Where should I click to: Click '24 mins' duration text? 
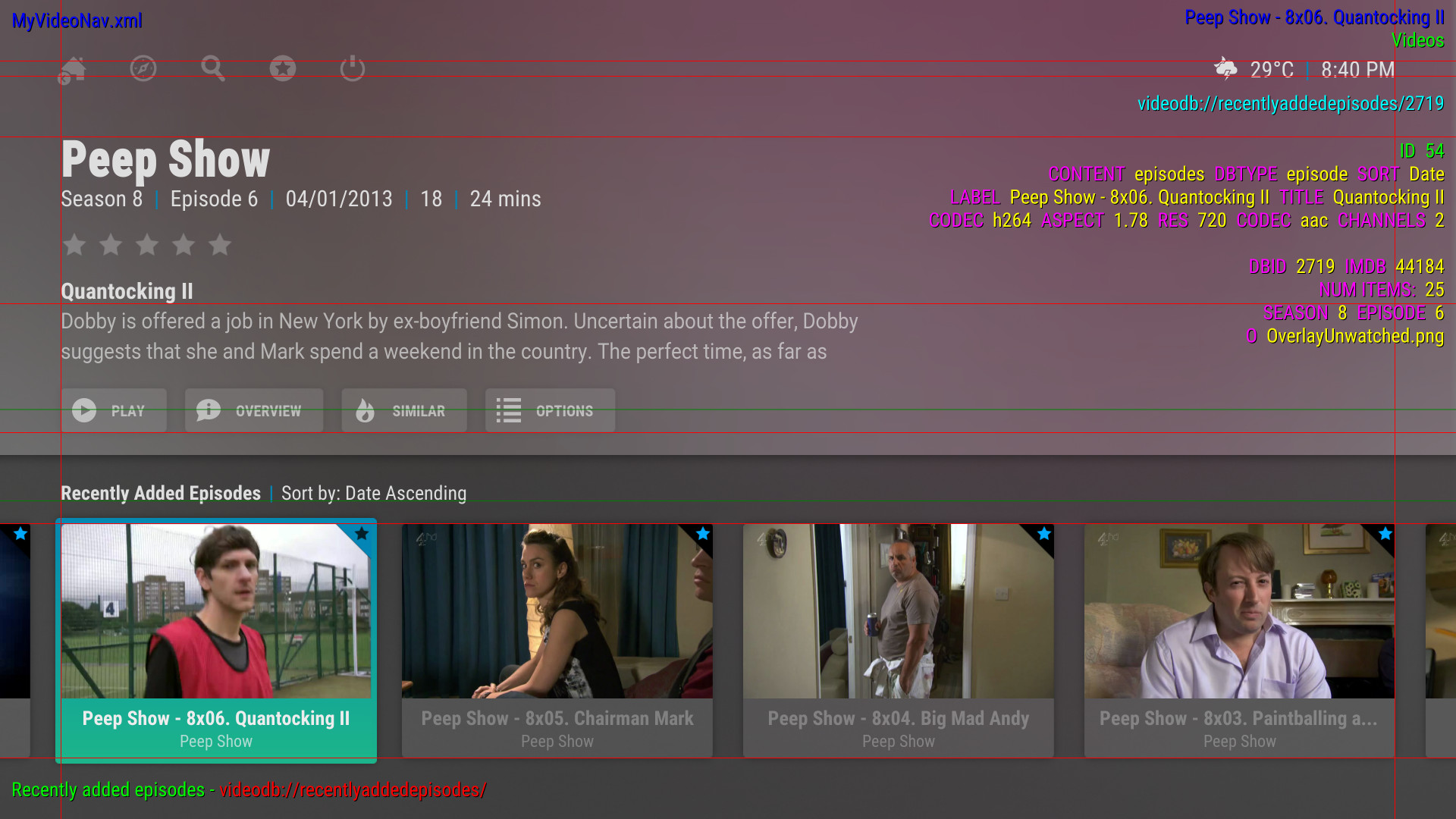[x=505, y=199]
